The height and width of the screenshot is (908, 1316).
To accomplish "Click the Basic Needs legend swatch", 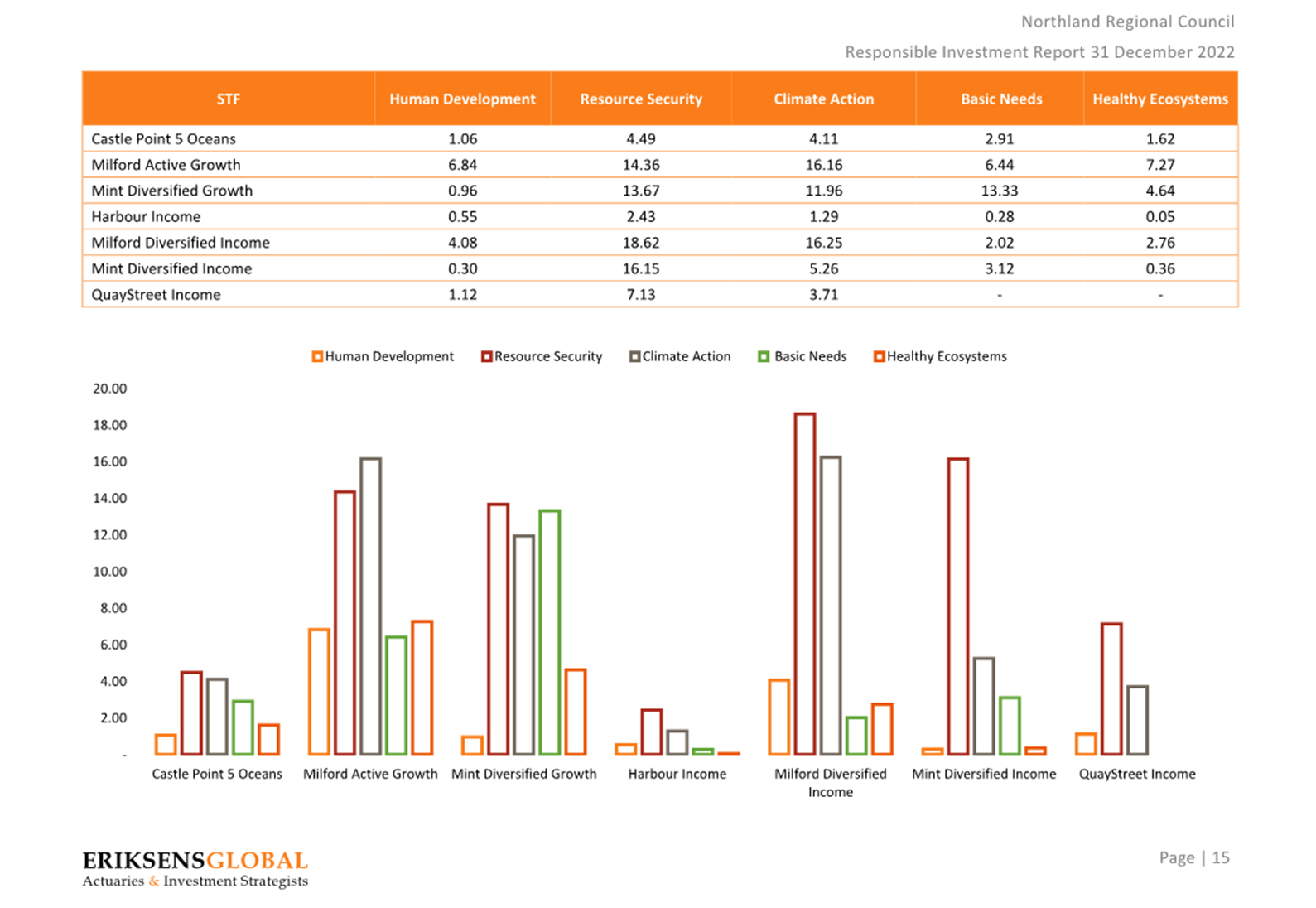I will click(x=764, y=357).
